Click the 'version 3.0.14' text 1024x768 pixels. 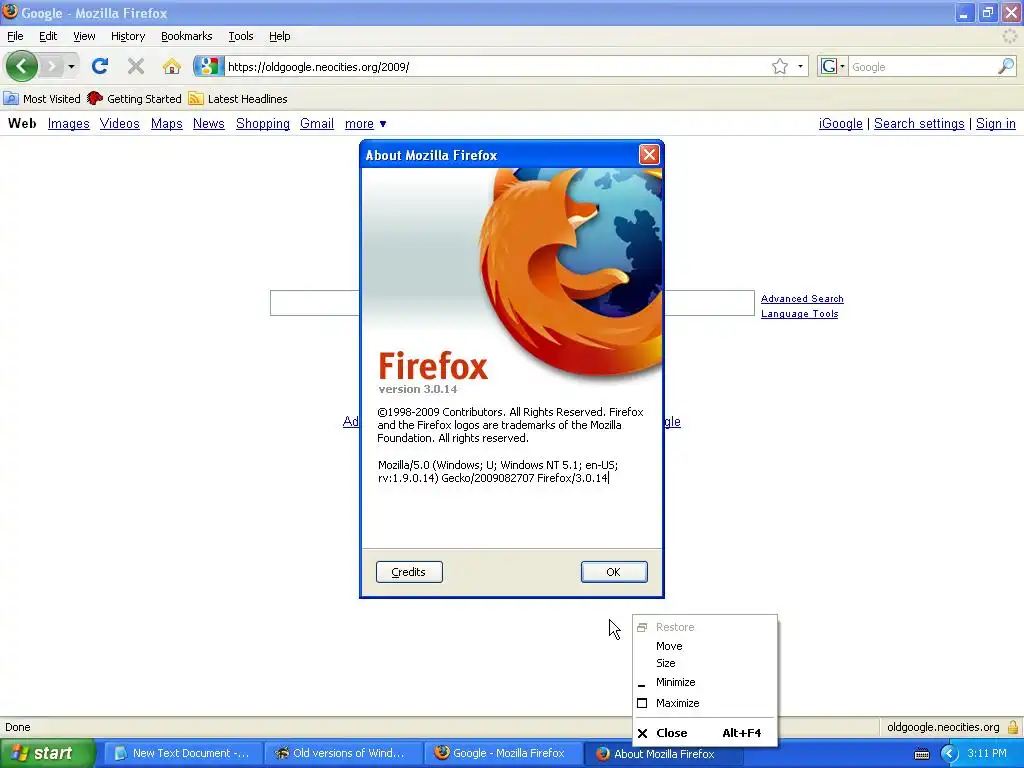click(418, 389)
